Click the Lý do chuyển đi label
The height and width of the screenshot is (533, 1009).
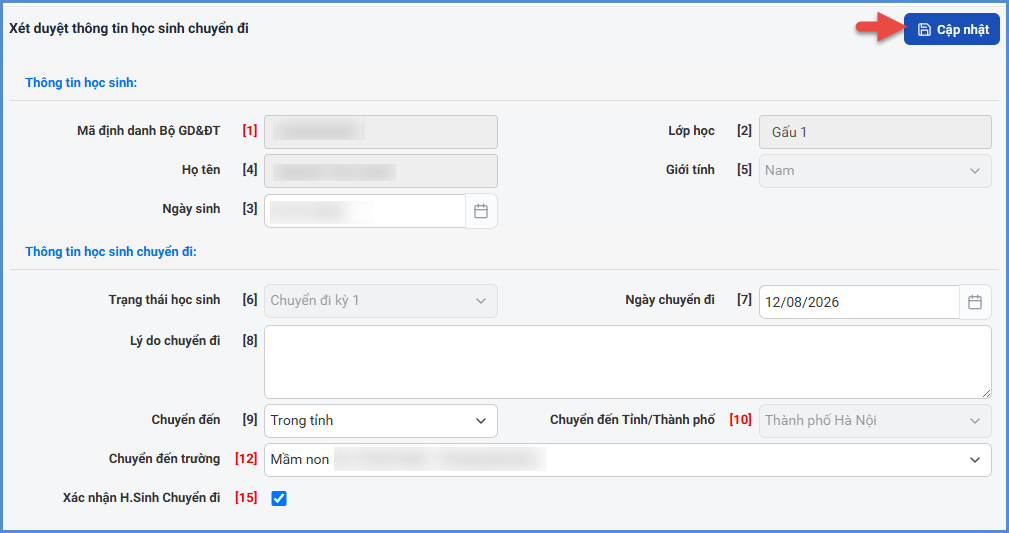tap(175, 341)
